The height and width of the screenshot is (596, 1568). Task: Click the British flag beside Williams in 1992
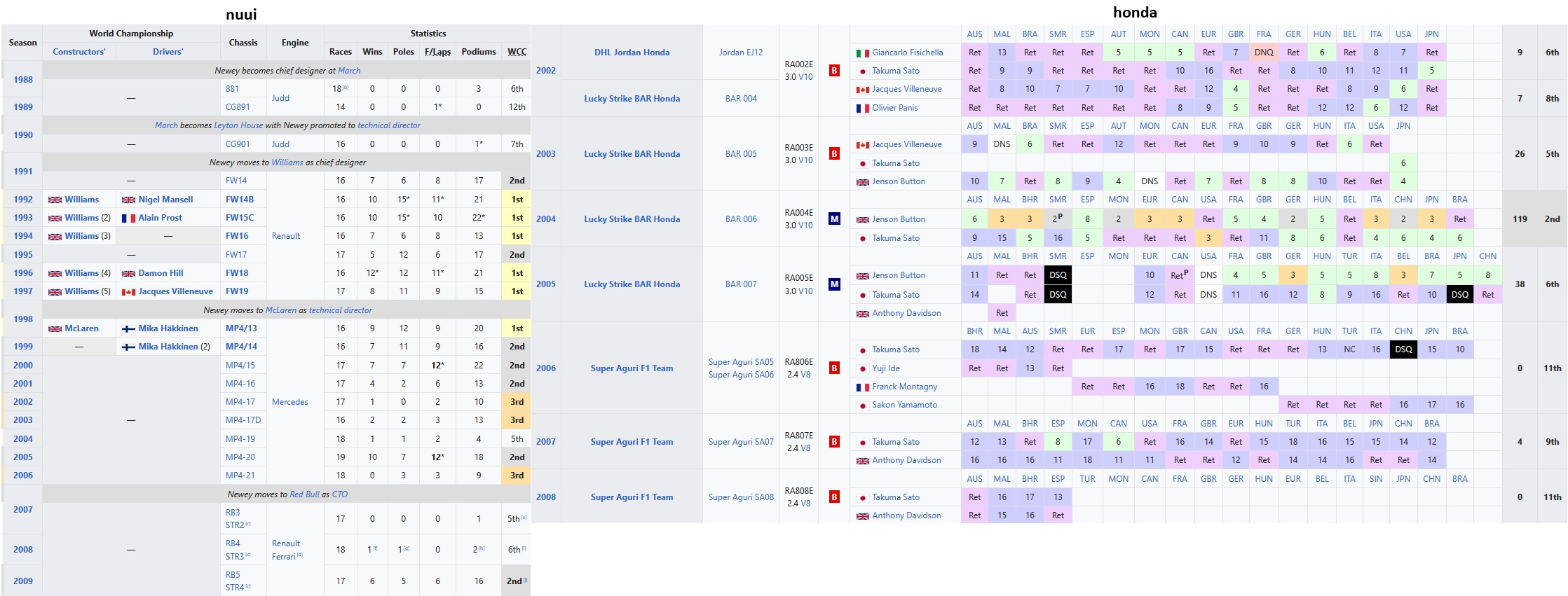(55, 200)
